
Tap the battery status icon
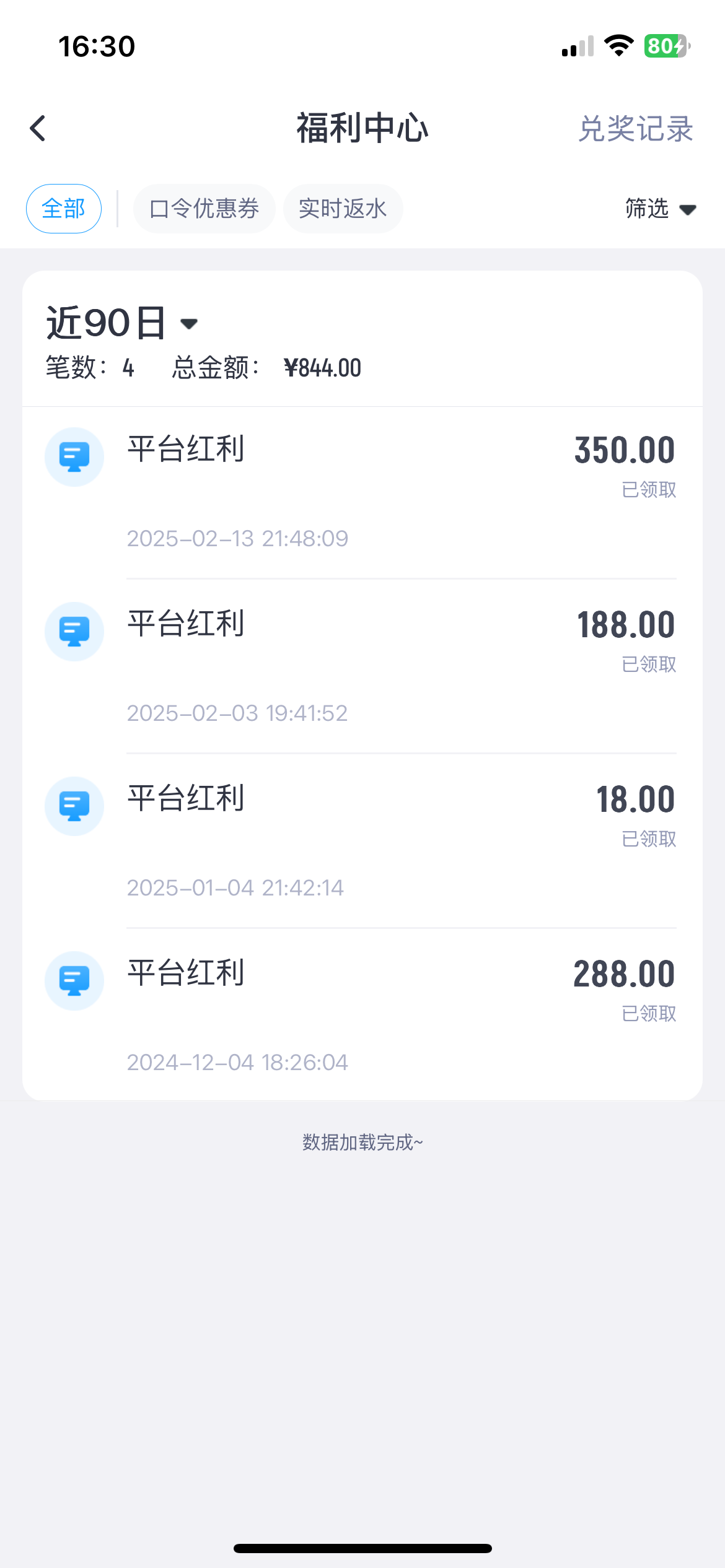pos(667,46)
